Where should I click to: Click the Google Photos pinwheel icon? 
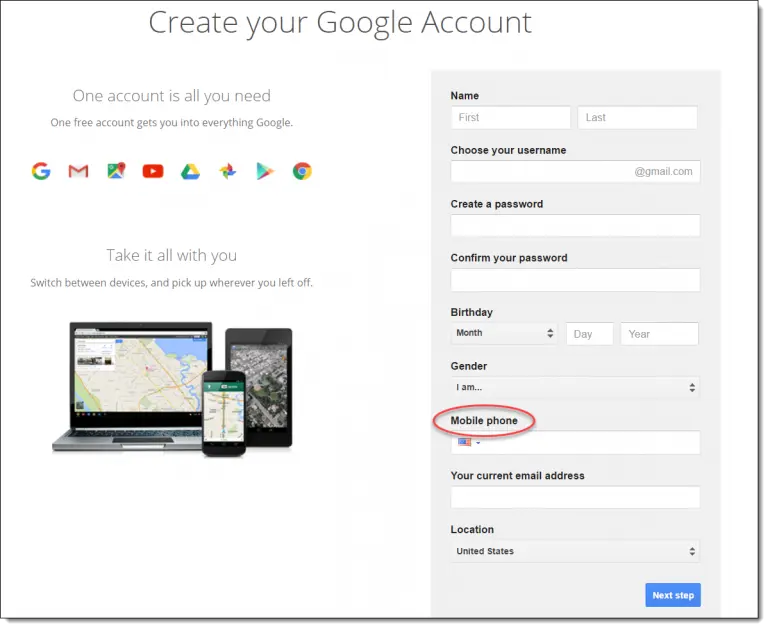tap(228, 171)
